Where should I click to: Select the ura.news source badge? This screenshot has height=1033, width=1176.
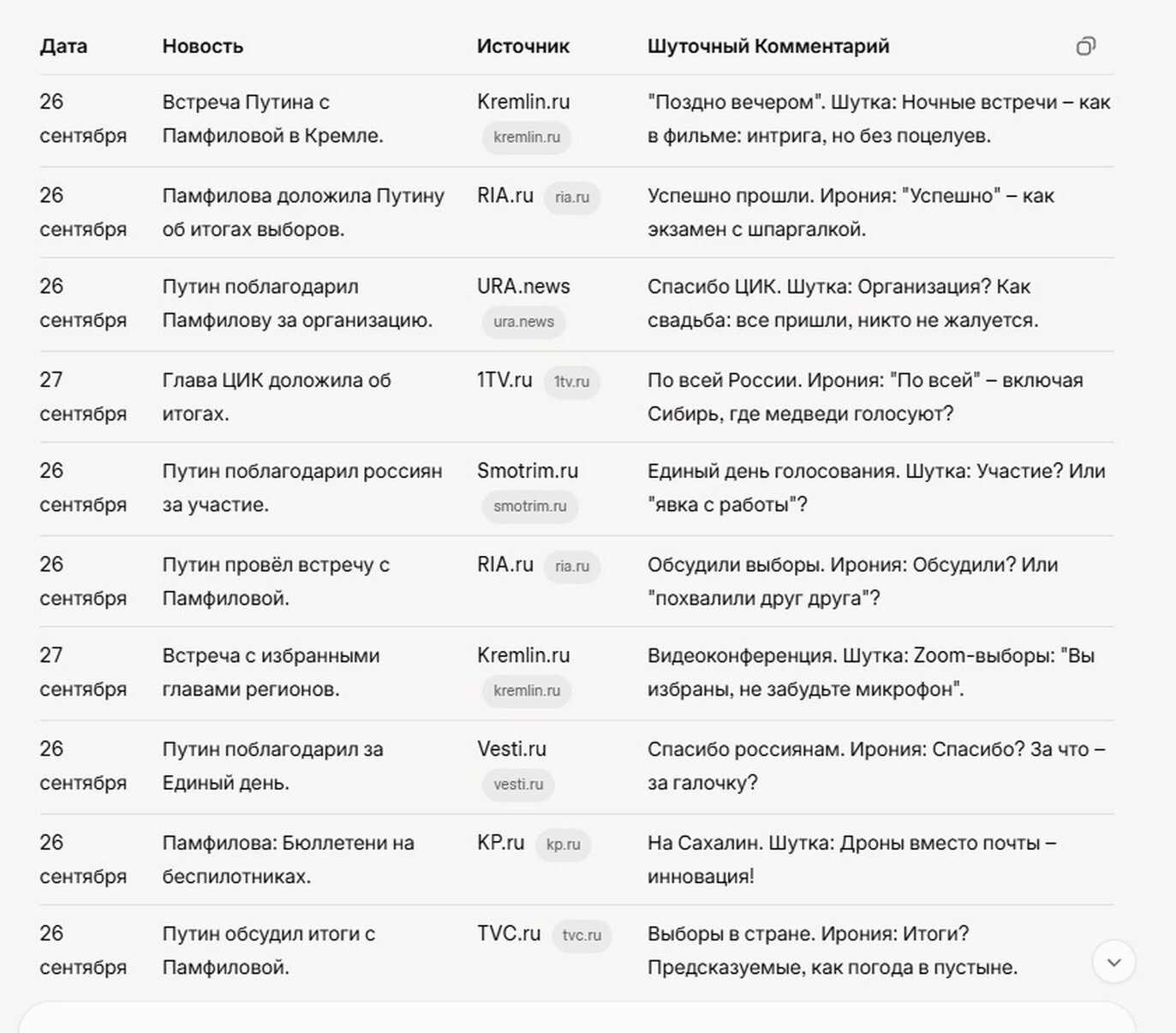coord(523,322)
